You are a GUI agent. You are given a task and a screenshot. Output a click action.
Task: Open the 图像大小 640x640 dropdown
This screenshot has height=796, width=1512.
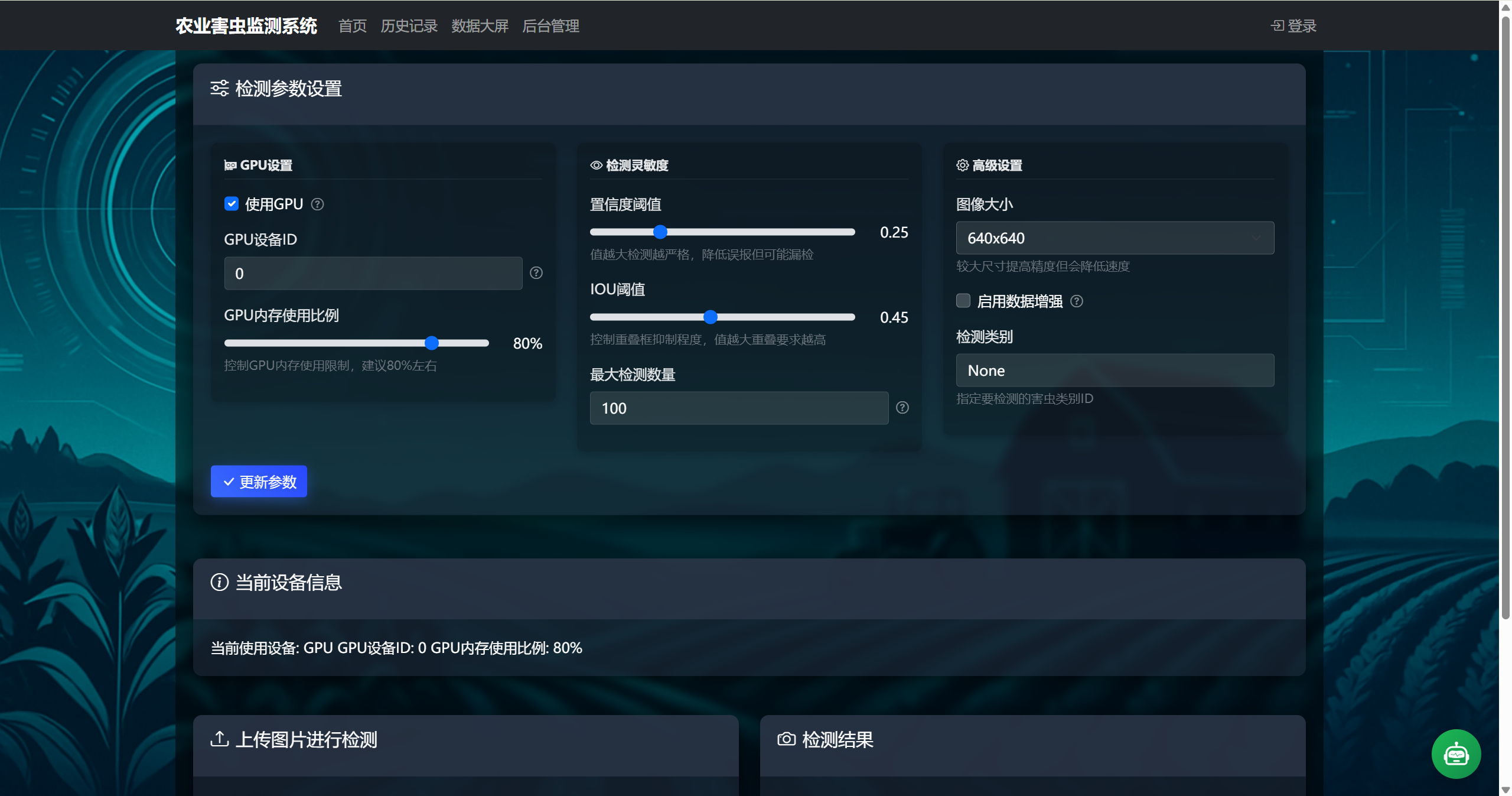pos(1115,238)
